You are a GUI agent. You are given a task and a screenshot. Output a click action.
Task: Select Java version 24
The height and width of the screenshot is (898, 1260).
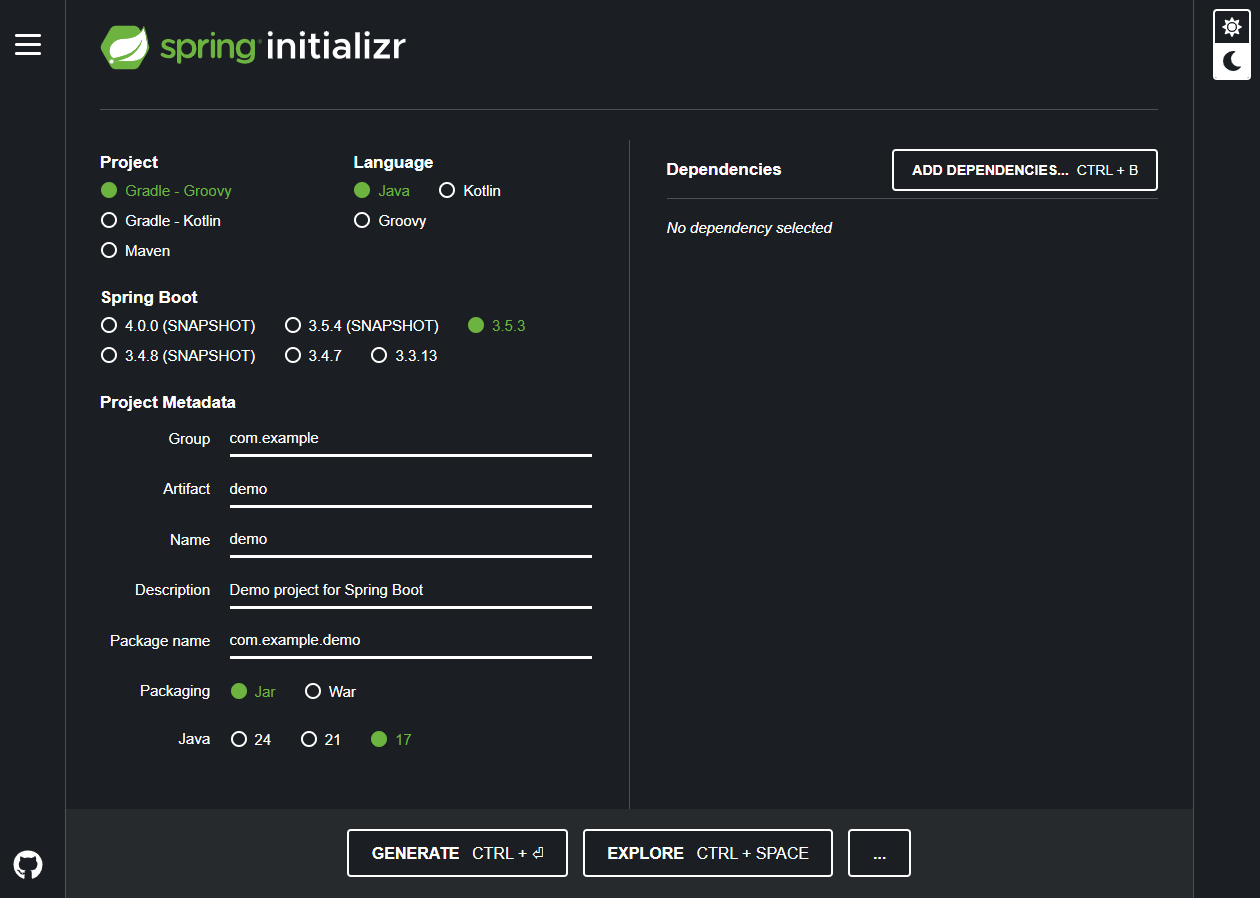[251, 739]
